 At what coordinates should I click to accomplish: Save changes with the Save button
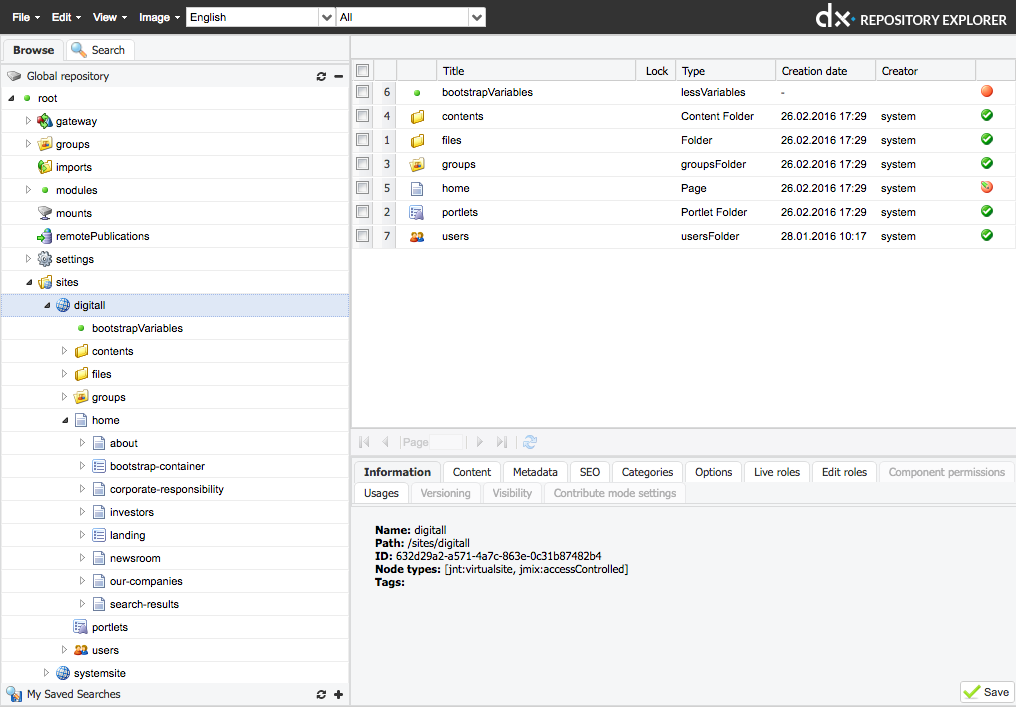click(986, 692)
